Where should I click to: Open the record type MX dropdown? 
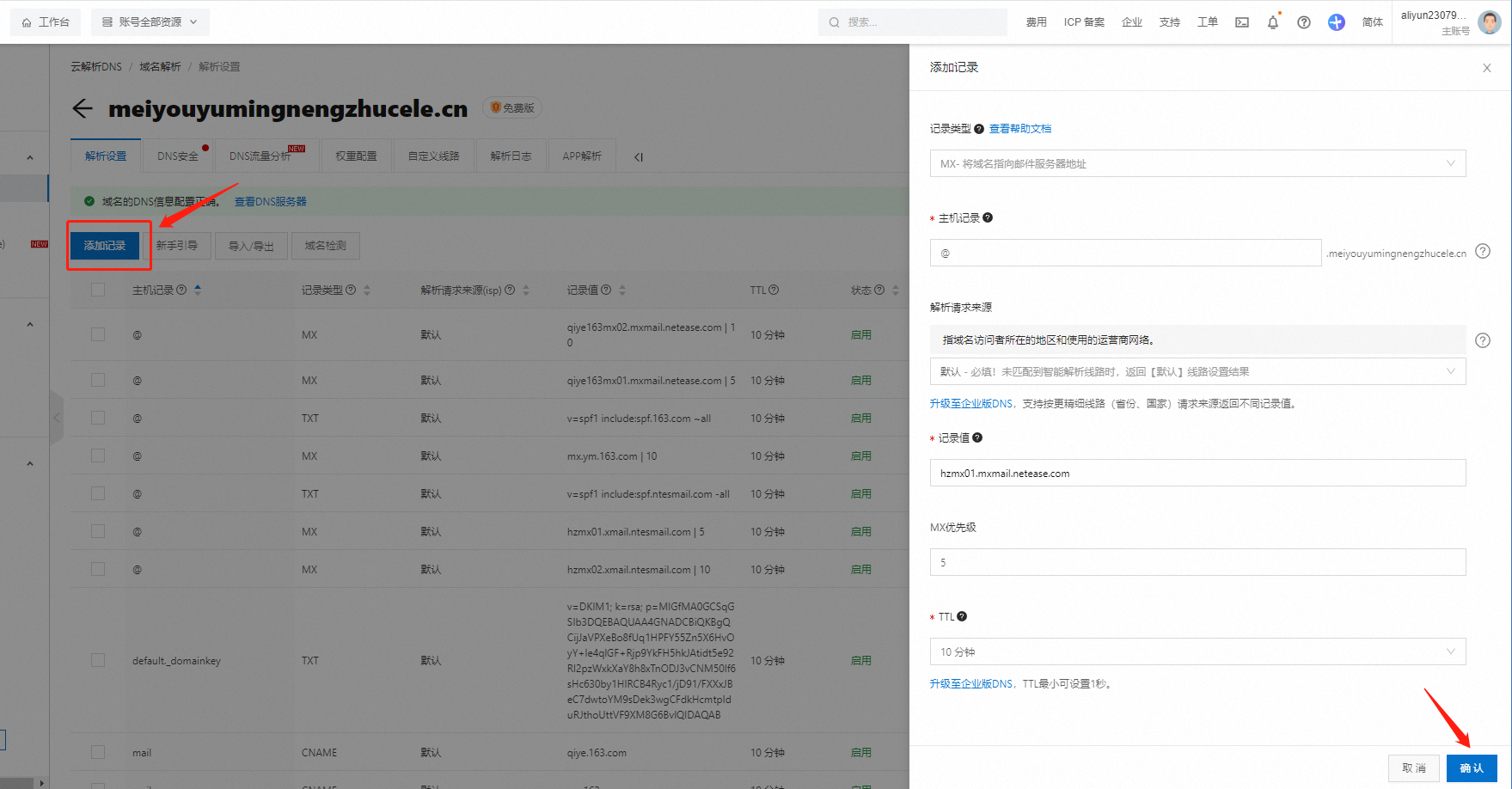click(1197, 163)
